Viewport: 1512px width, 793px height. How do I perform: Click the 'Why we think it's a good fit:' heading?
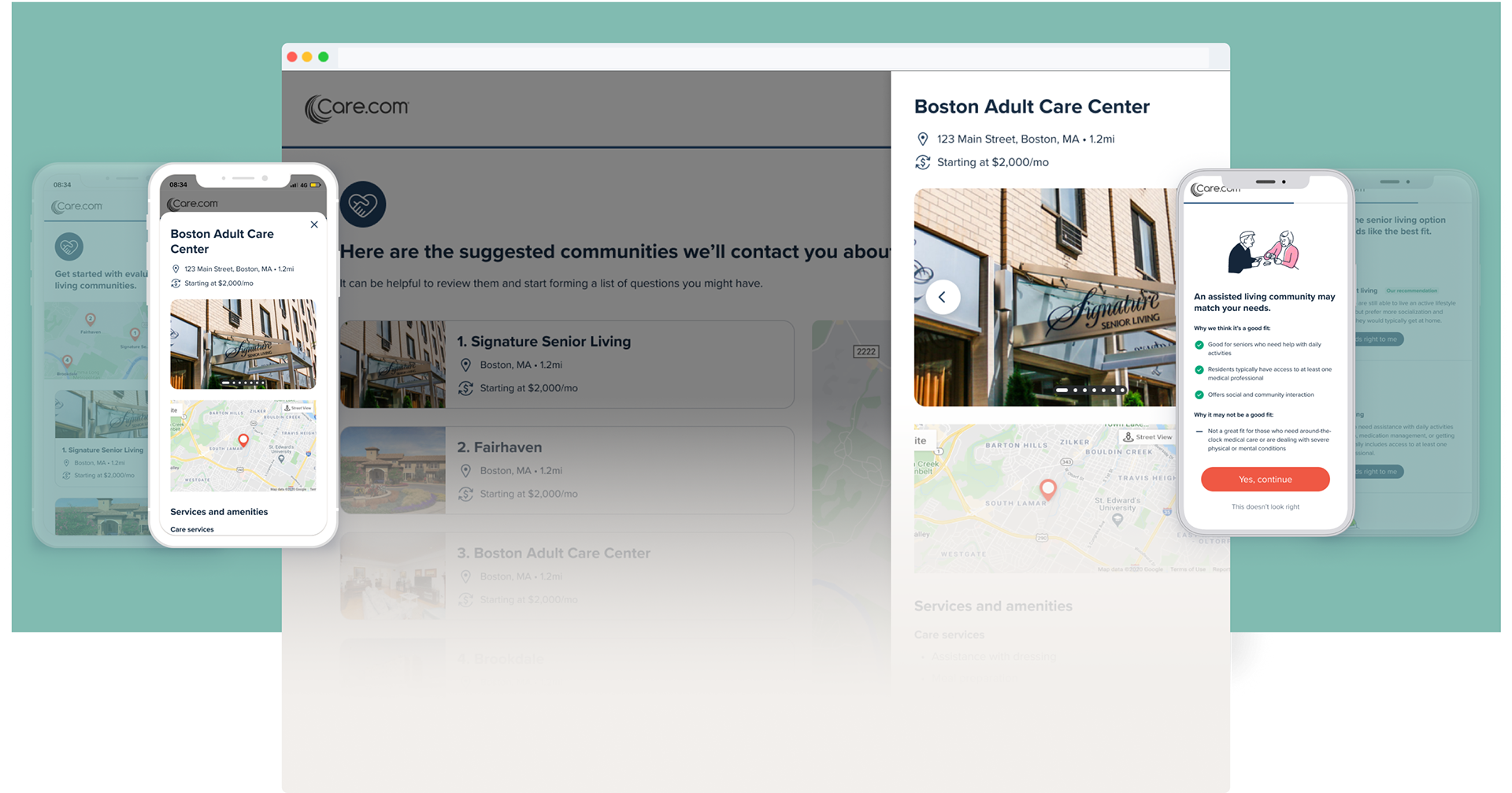pos(1232,328)
